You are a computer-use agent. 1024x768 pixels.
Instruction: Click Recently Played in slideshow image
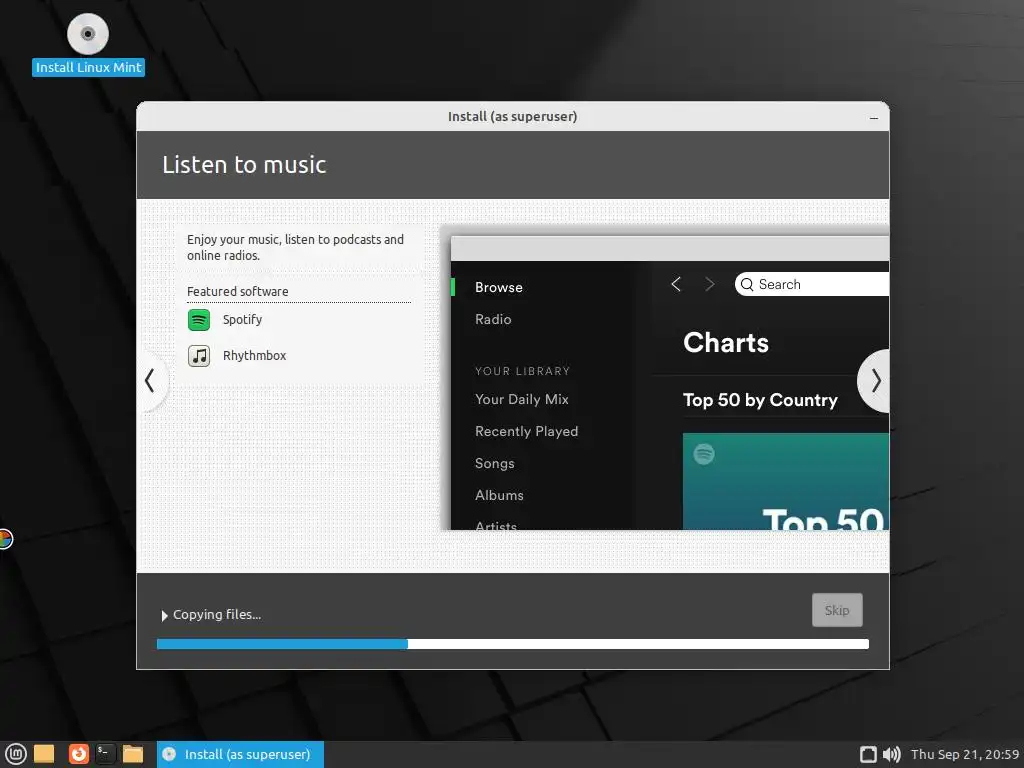coord(526,431)
